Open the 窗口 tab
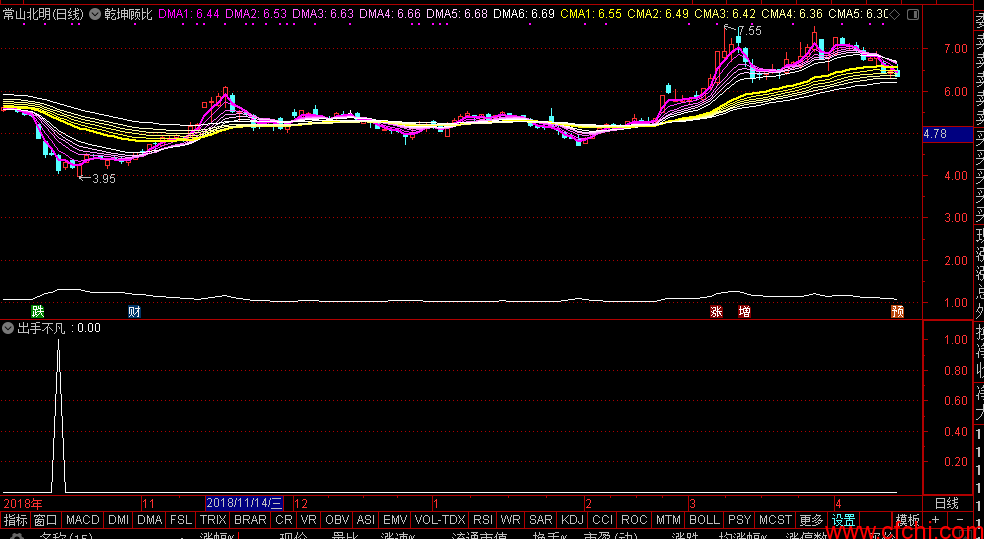 [x=45, y=520]
